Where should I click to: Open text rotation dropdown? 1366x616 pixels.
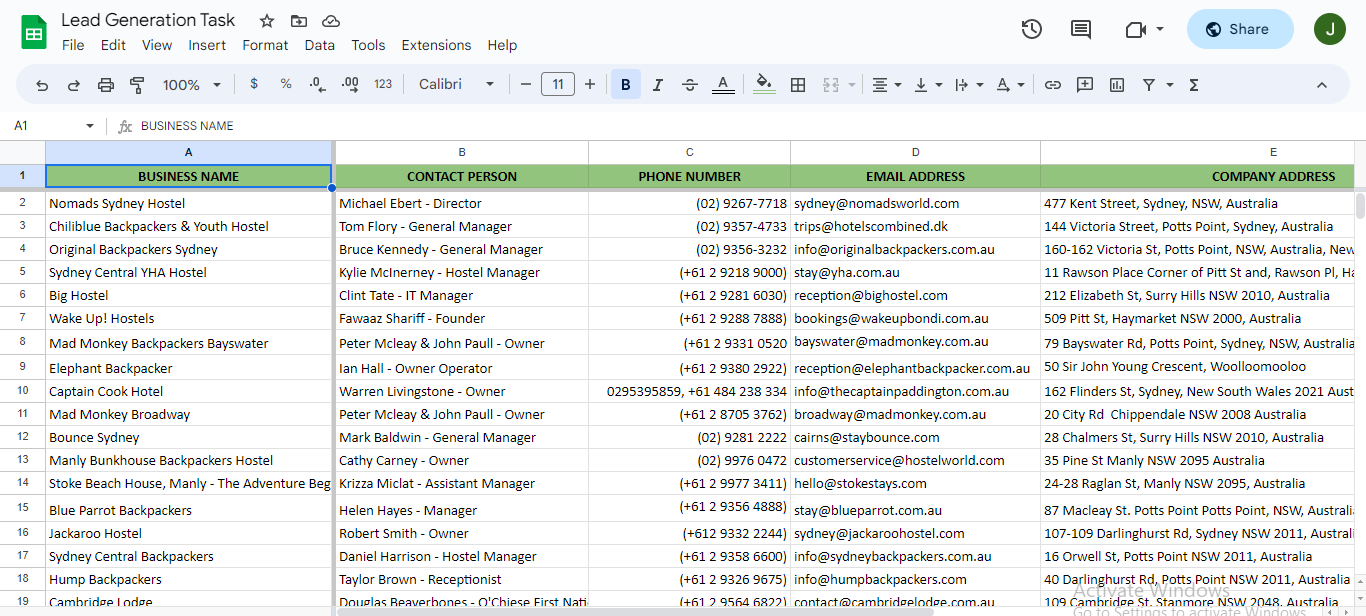point(1010,85)
